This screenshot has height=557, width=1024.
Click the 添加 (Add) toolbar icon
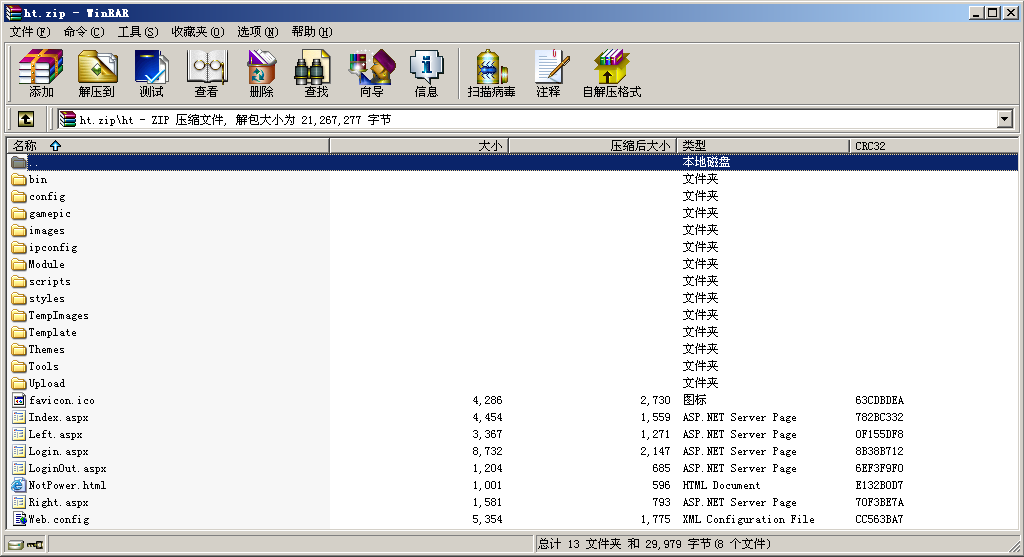click(41, 74)
